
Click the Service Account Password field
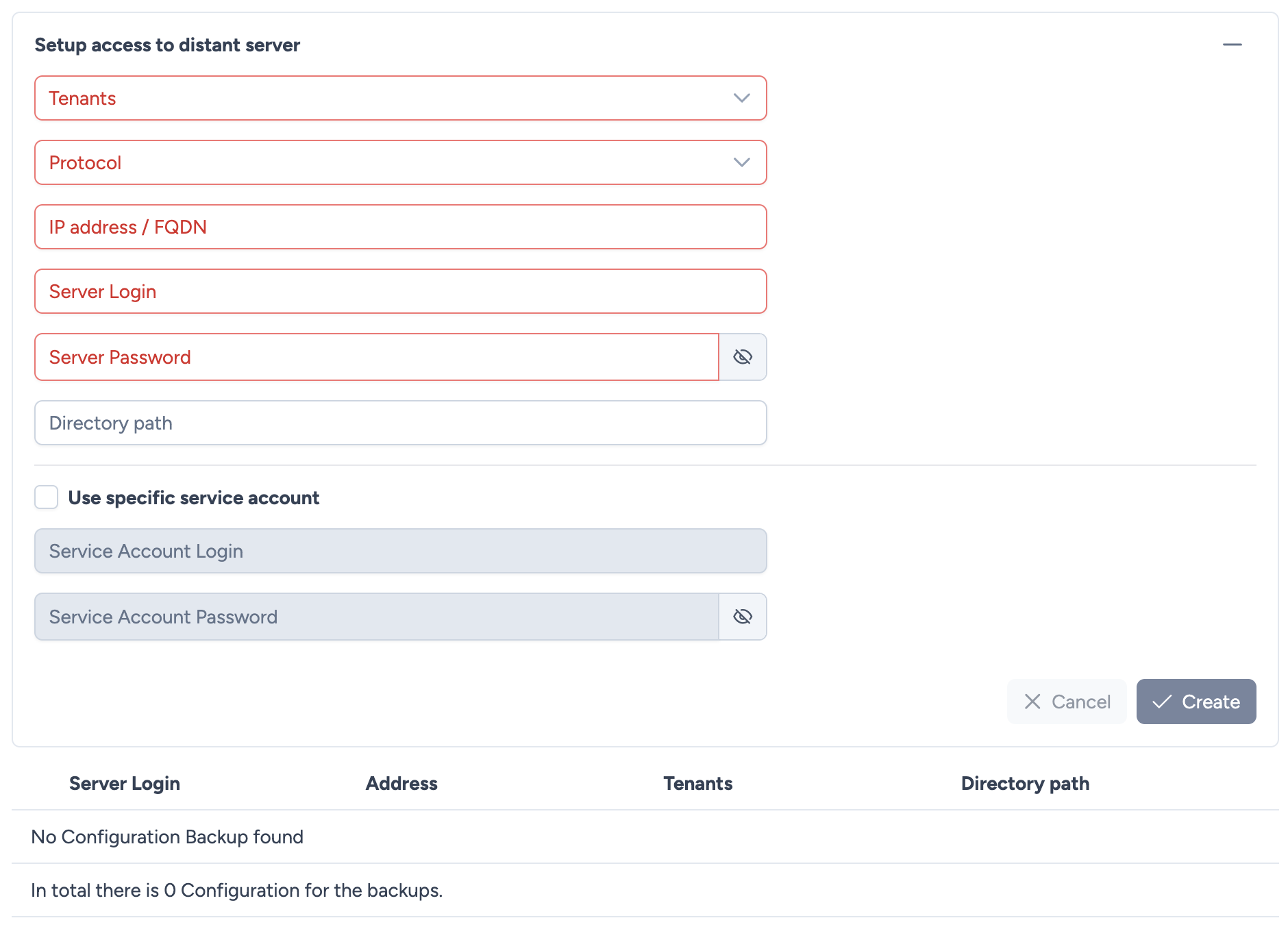tap(376, 617)
